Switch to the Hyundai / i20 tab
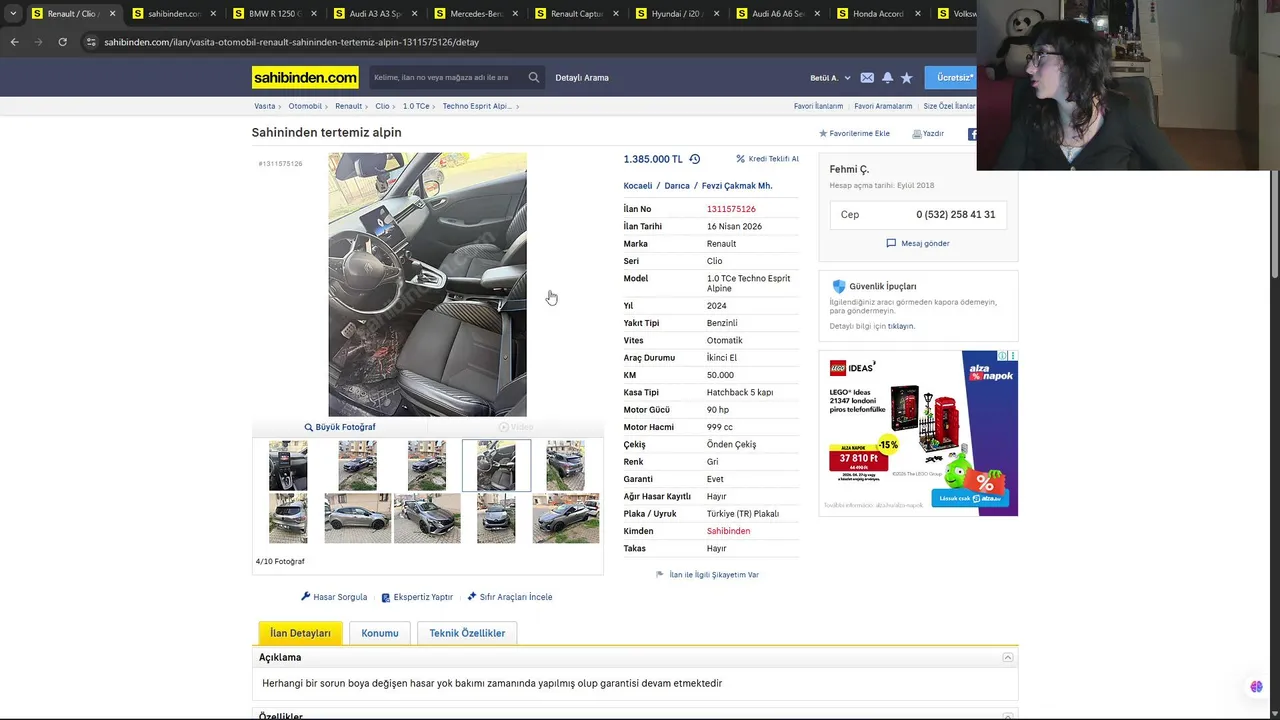 tap(675, 14)
